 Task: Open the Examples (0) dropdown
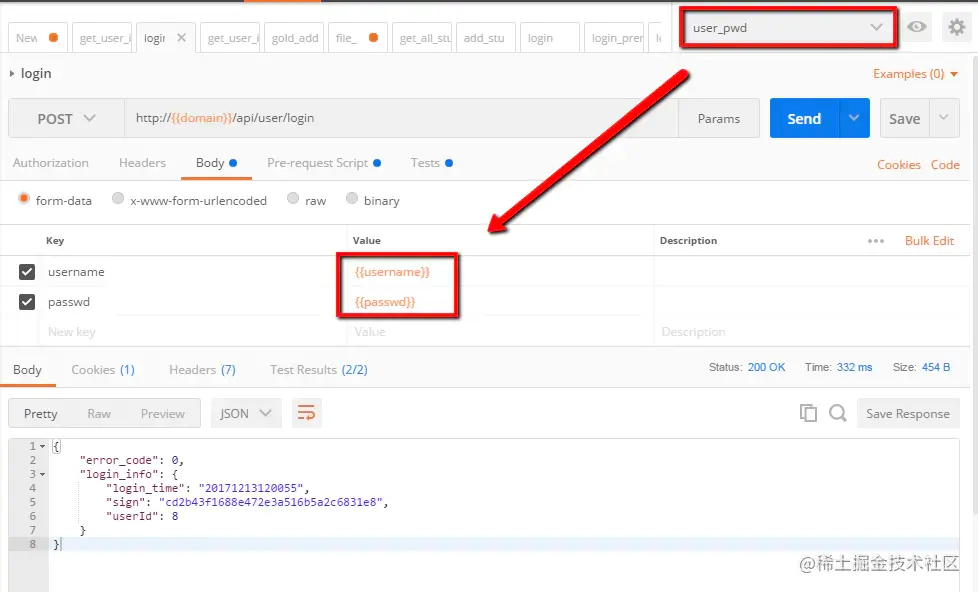[x=915, y=74]
